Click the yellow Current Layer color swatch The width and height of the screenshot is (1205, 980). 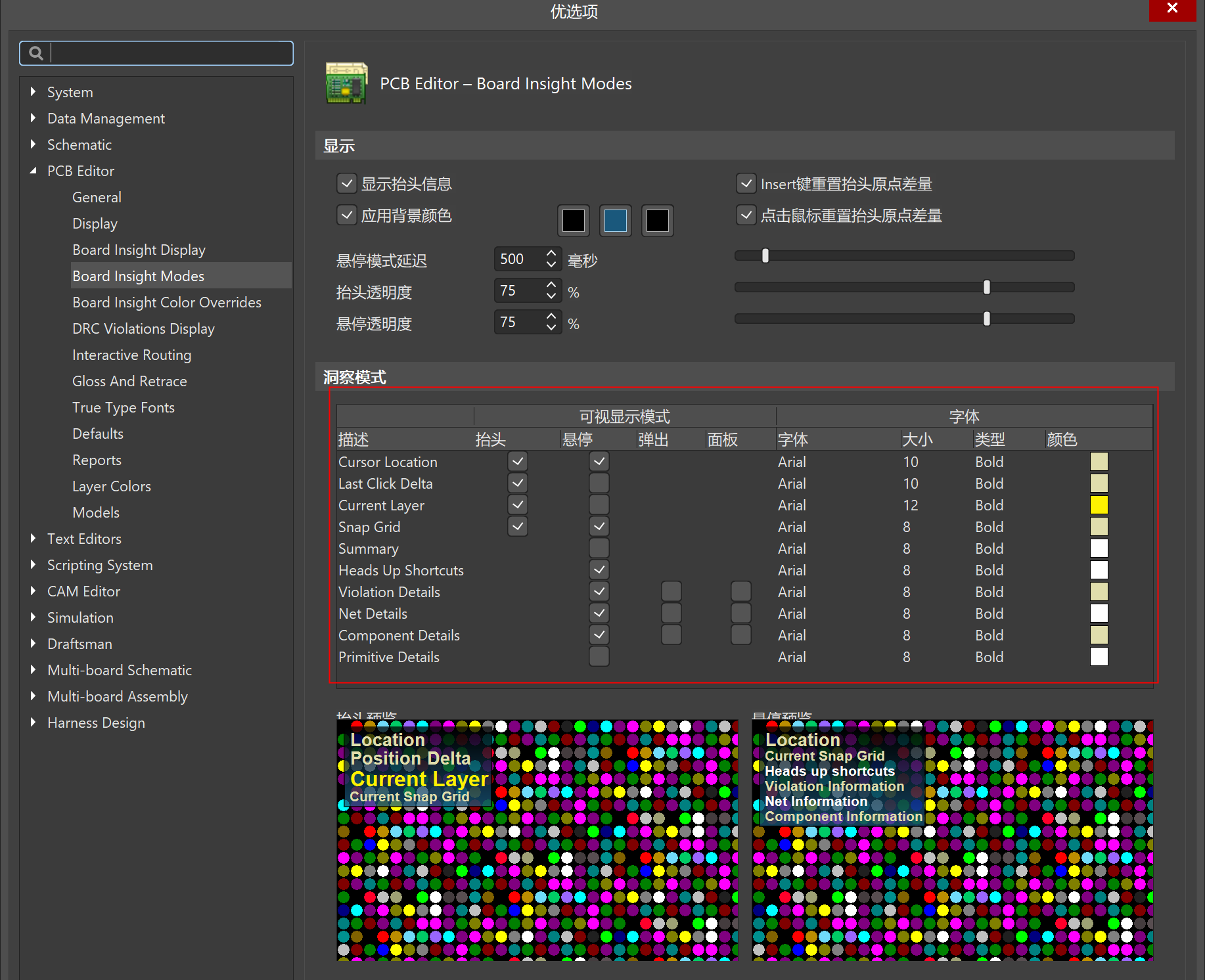point(1099,505)
